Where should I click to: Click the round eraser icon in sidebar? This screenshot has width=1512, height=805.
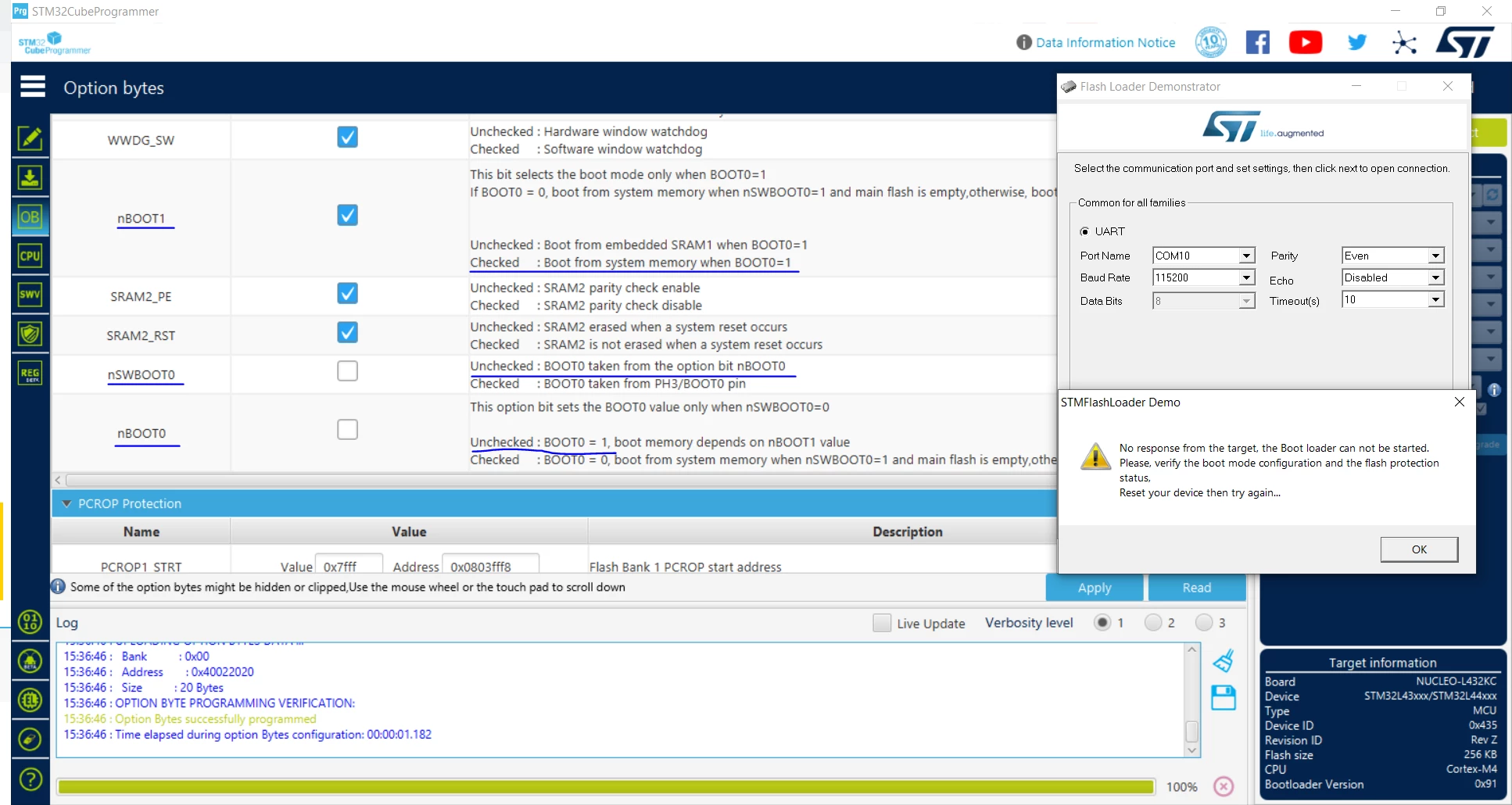click(x=30, y=739)
